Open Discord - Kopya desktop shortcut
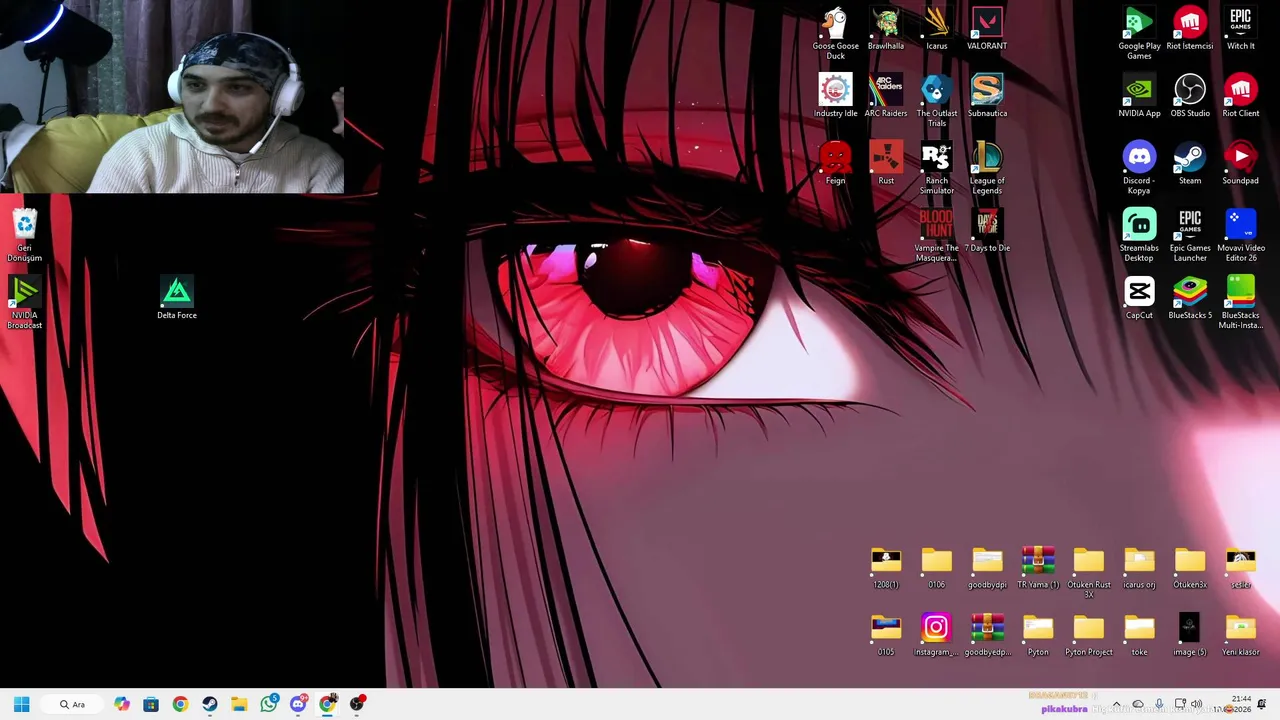This screenshot has height=720, width=1280. (1139, 168)
